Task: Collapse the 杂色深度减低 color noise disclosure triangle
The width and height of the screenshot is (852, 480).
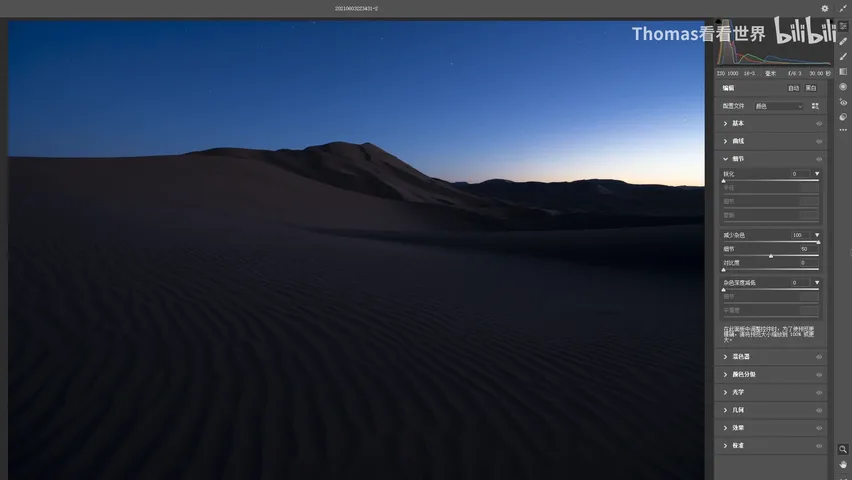Action: 817,283
